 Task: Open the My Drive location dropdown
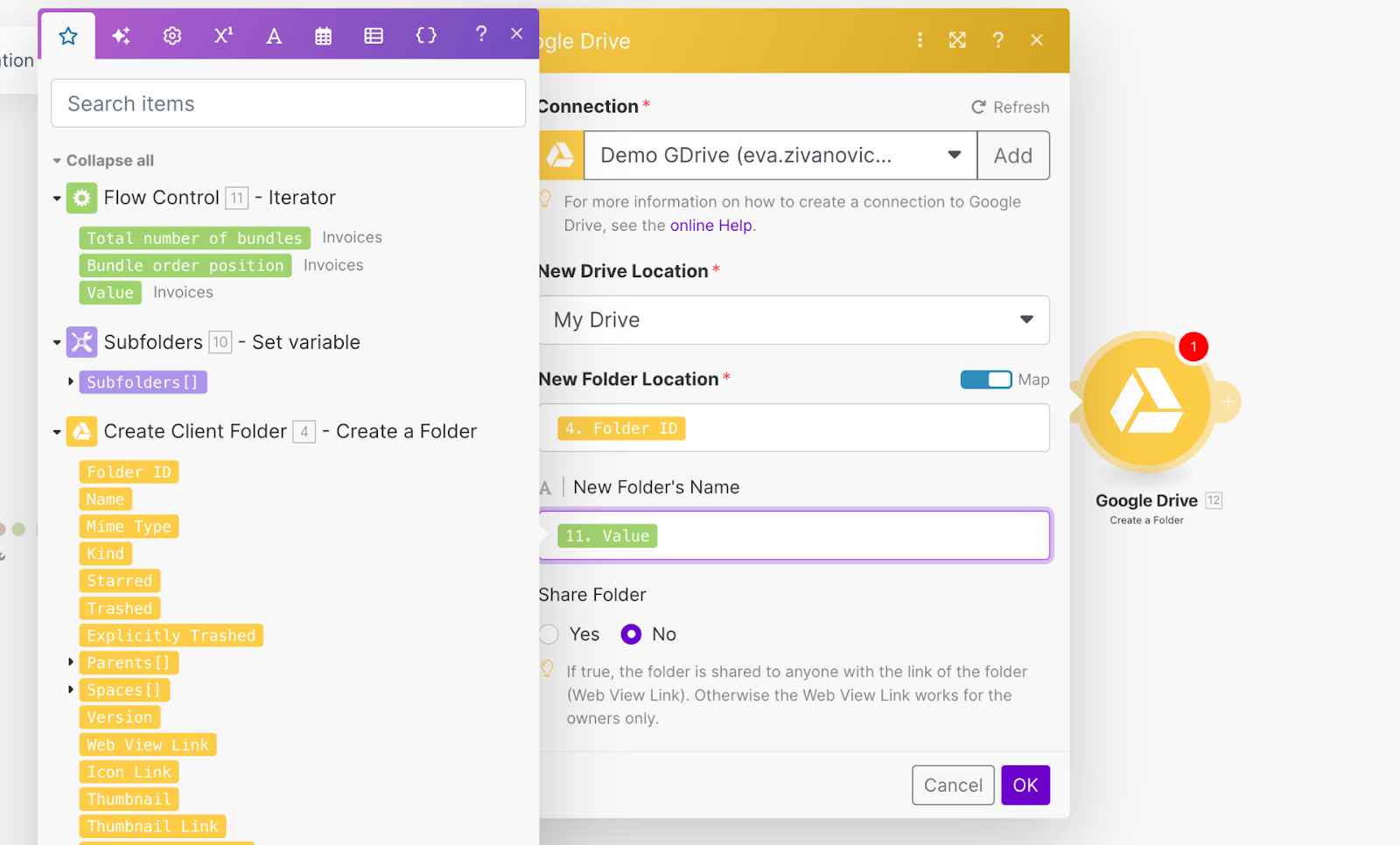pos(794,320)
